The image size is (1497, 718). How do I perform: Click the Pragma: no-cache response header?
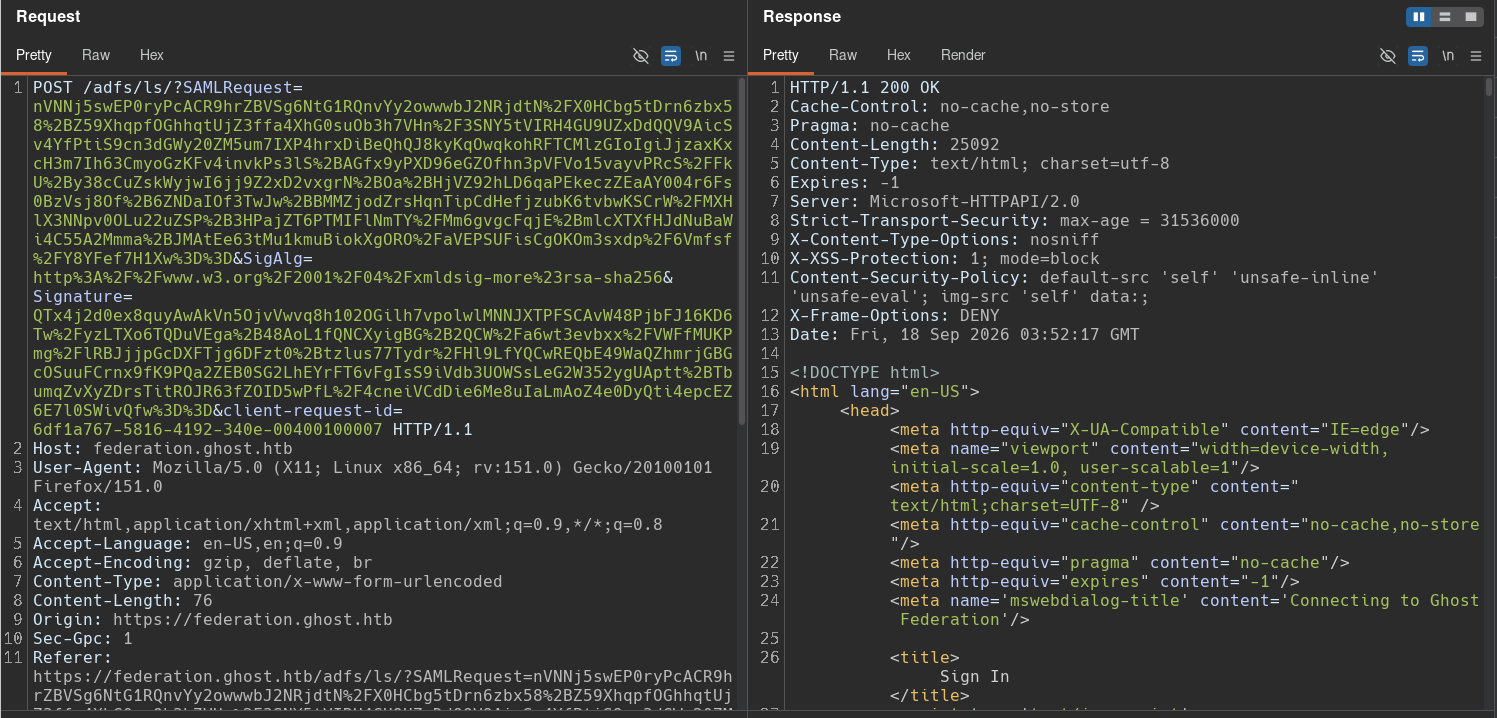[870, 126]
